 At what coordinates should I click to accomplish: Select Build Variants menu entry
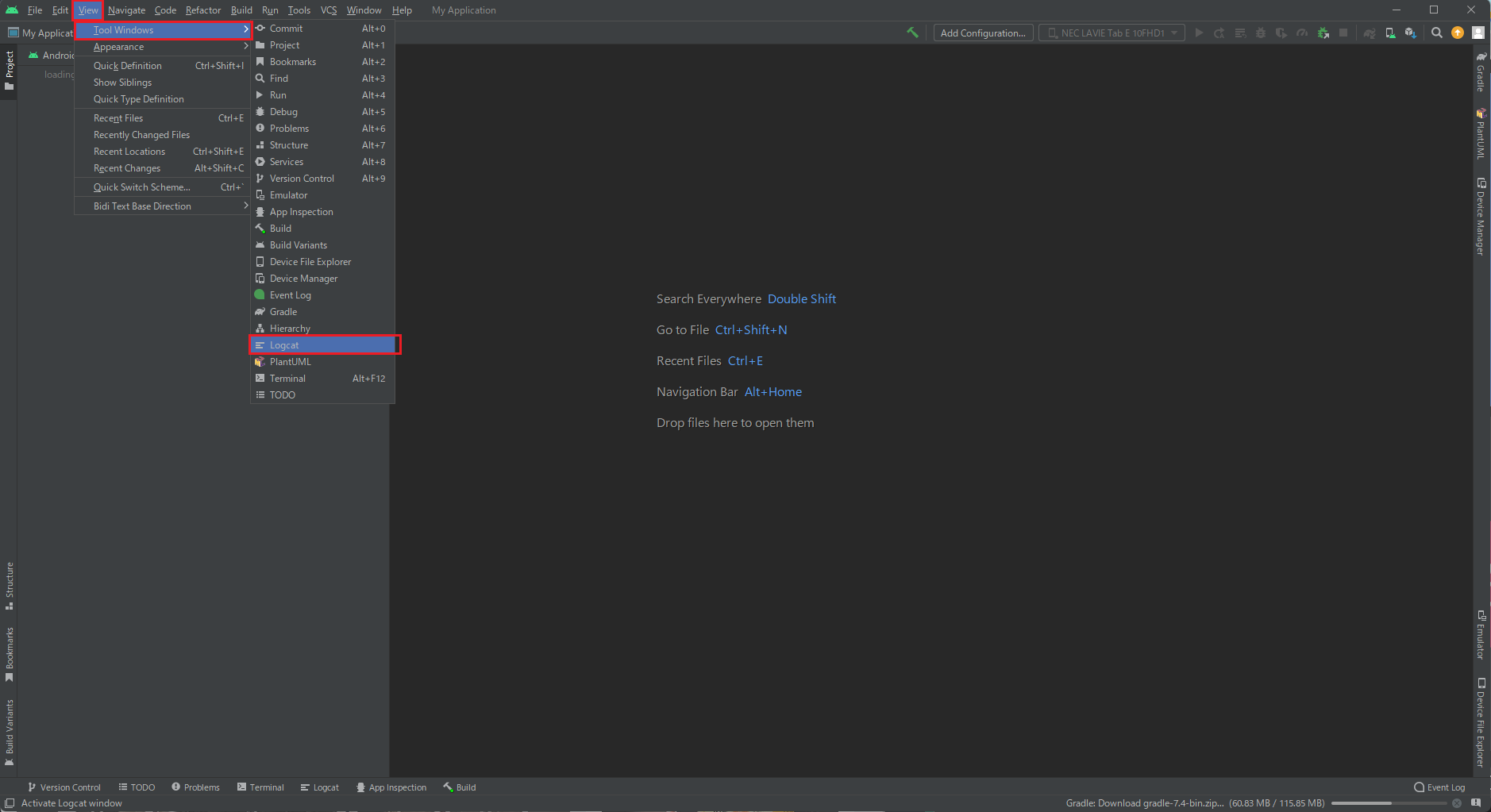(x=323, y=245)
